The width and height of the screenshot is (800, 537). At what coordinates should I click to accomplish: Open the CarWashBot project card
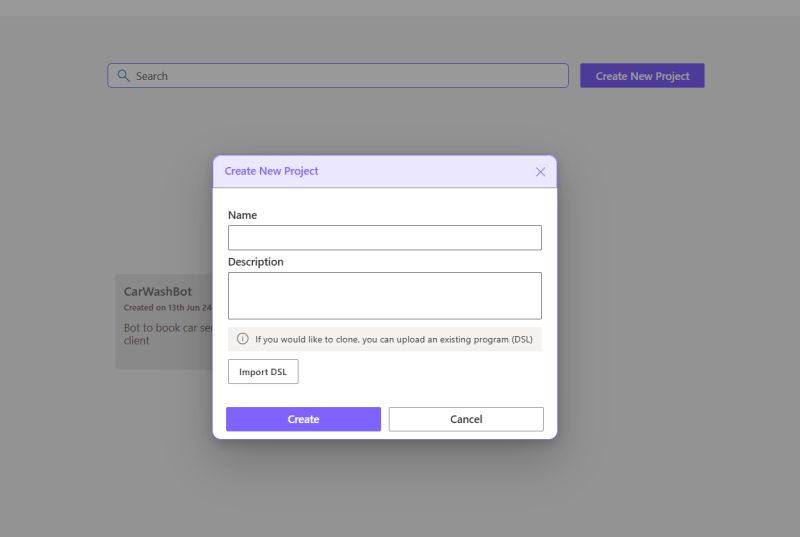point(164,322)
